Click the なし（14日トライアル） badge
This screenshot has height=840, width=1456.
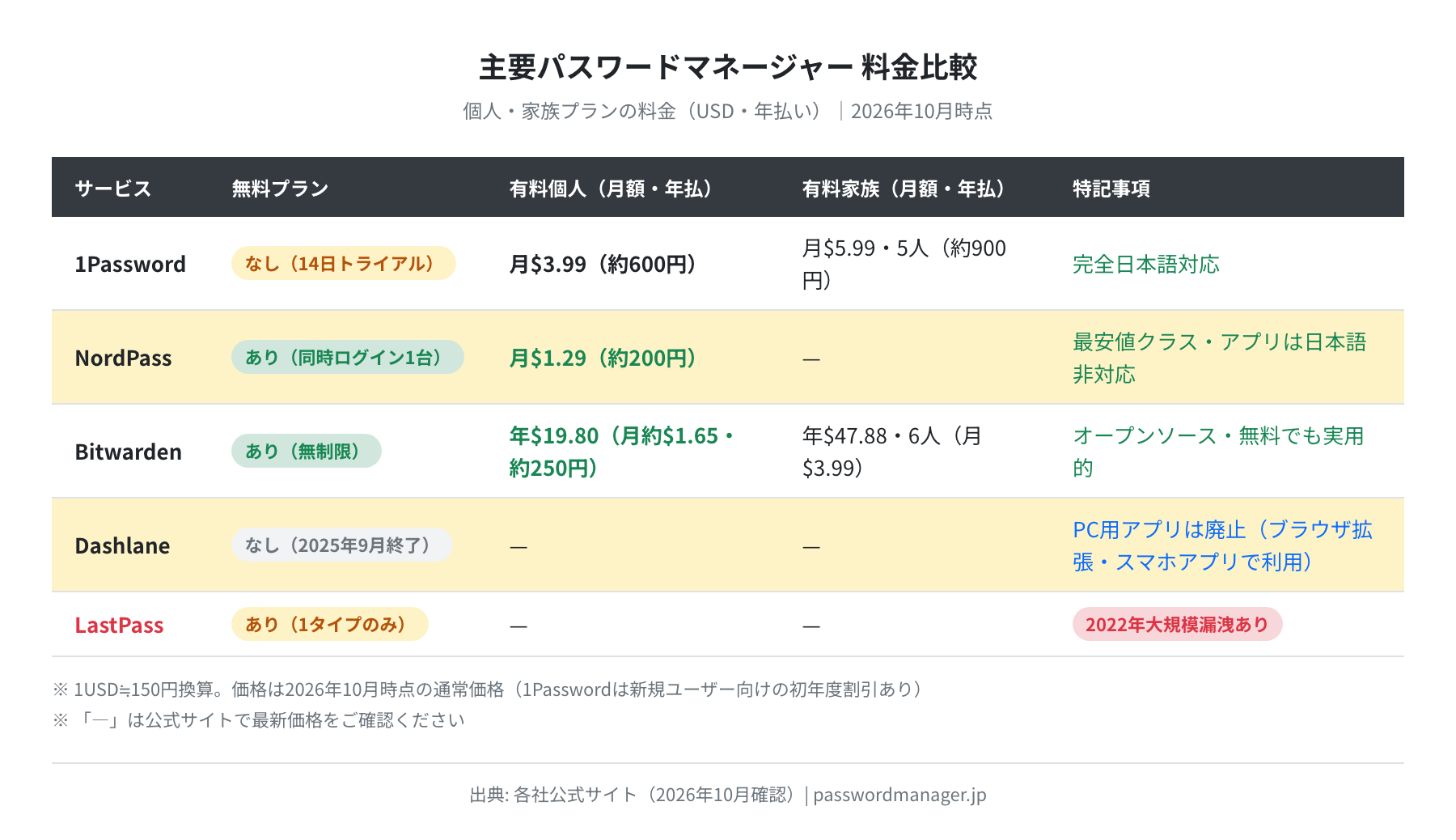(x=344, y=263)
